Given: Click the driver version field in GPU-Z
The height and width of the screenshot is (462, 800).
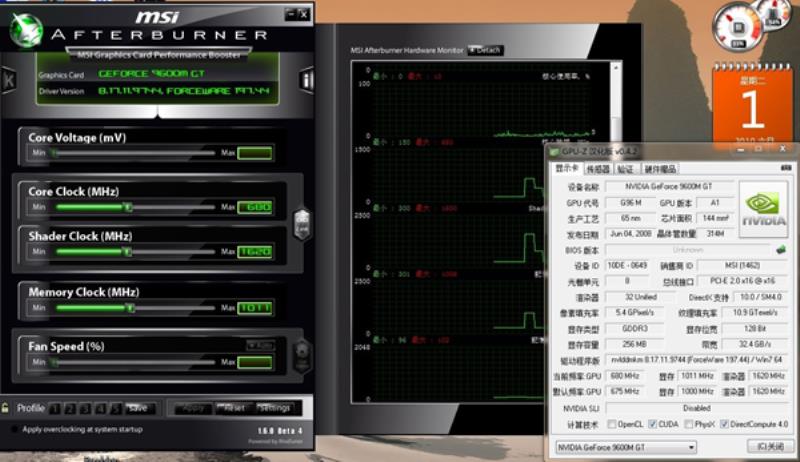Looking at the screenshot, I should tap(696, 360).
